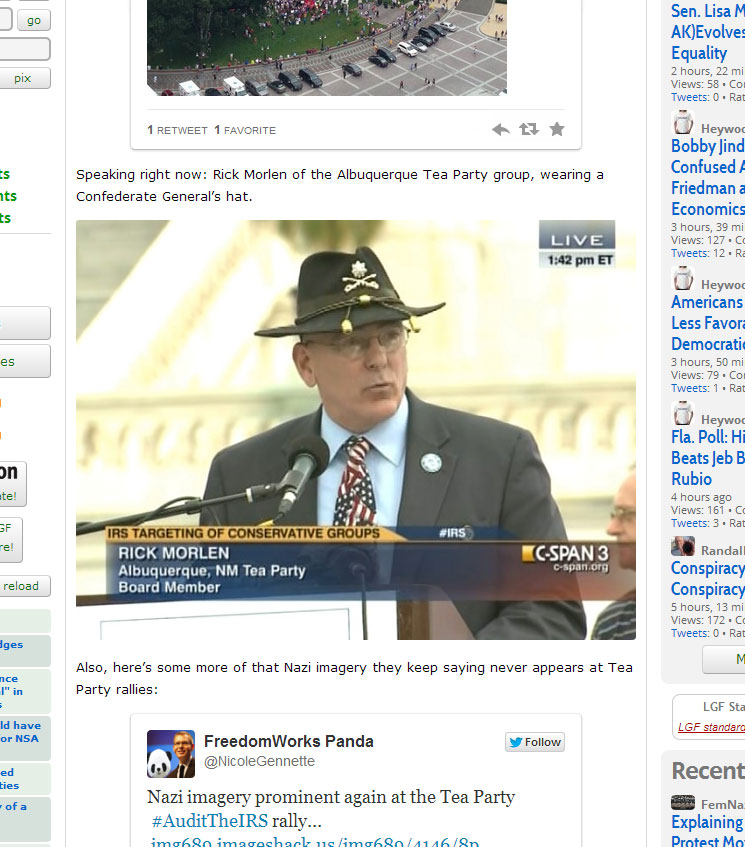
Task: Open the FreedomWorks Panda profile avatar
Action: pos(171,754)
